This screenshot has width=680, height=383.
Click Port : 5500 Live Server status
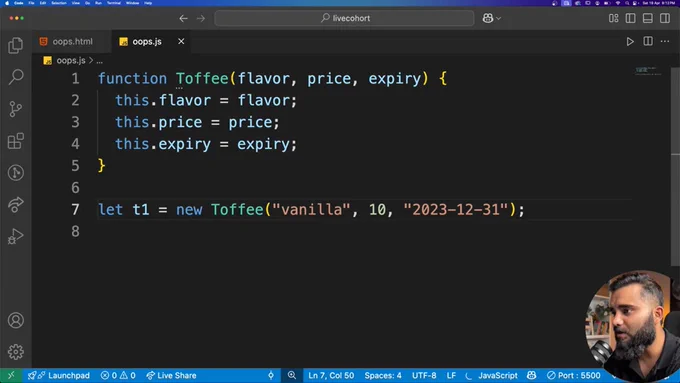coord(574,375)
